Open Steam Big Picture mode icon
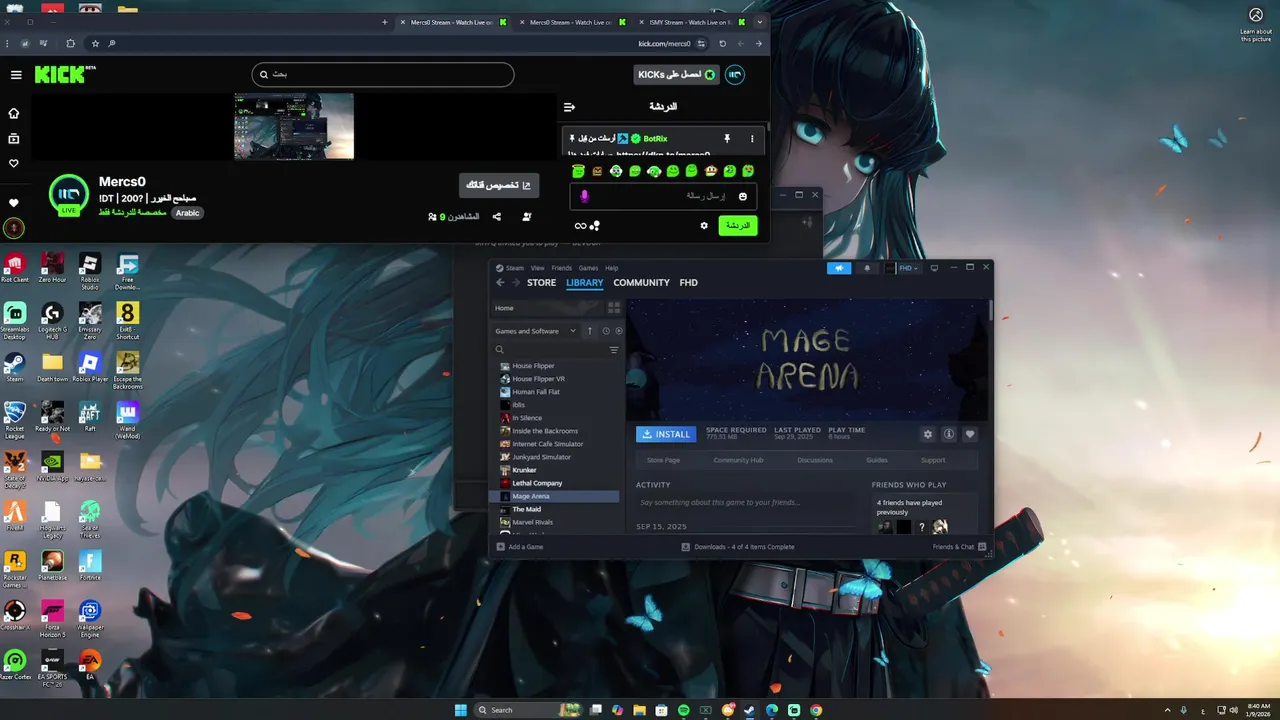Screen dimensions: 1280x720 coord(934,268)
